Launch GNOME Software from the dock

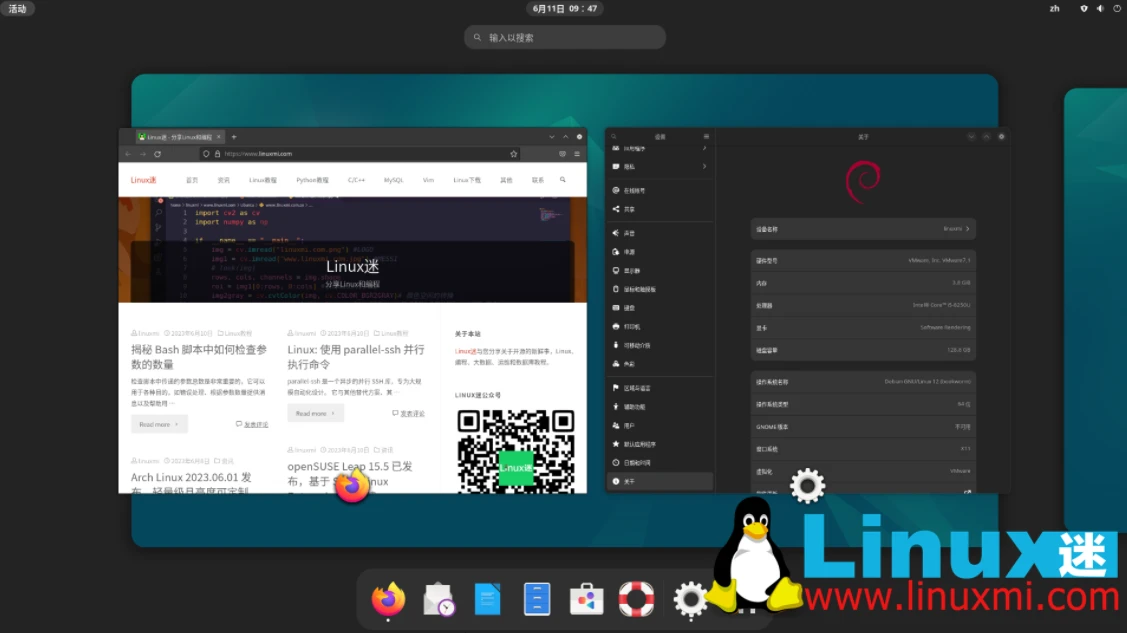(587, 599)
